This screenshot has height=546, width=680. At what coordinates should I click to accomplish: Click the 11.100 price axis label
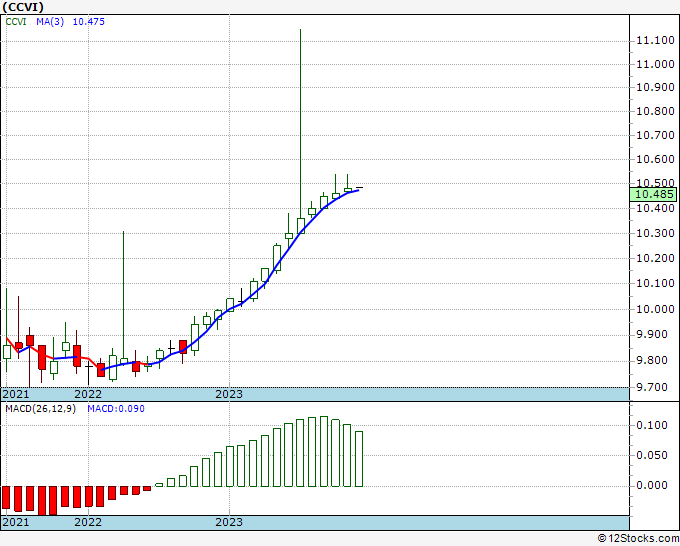655,41
